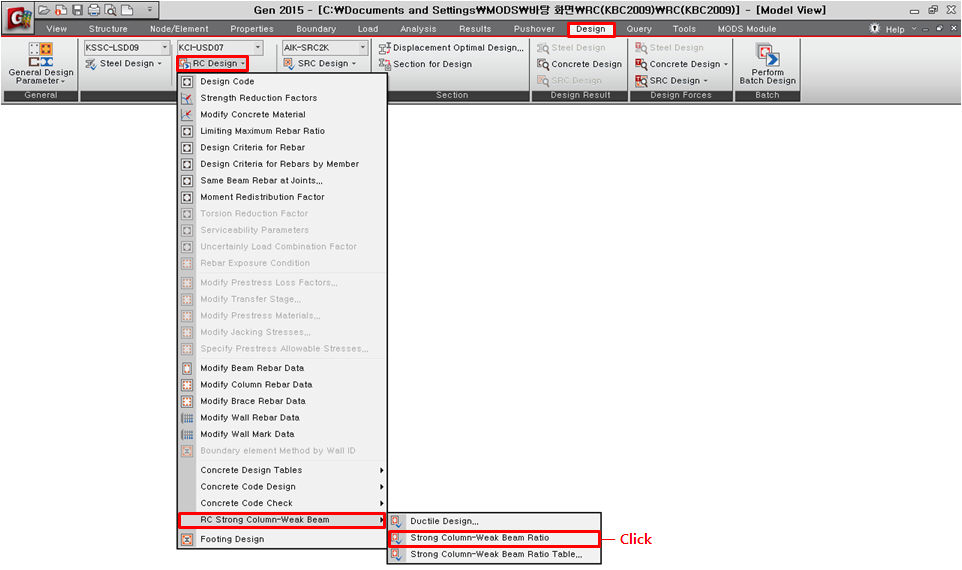Print using the printer icon

coord(94,10)
